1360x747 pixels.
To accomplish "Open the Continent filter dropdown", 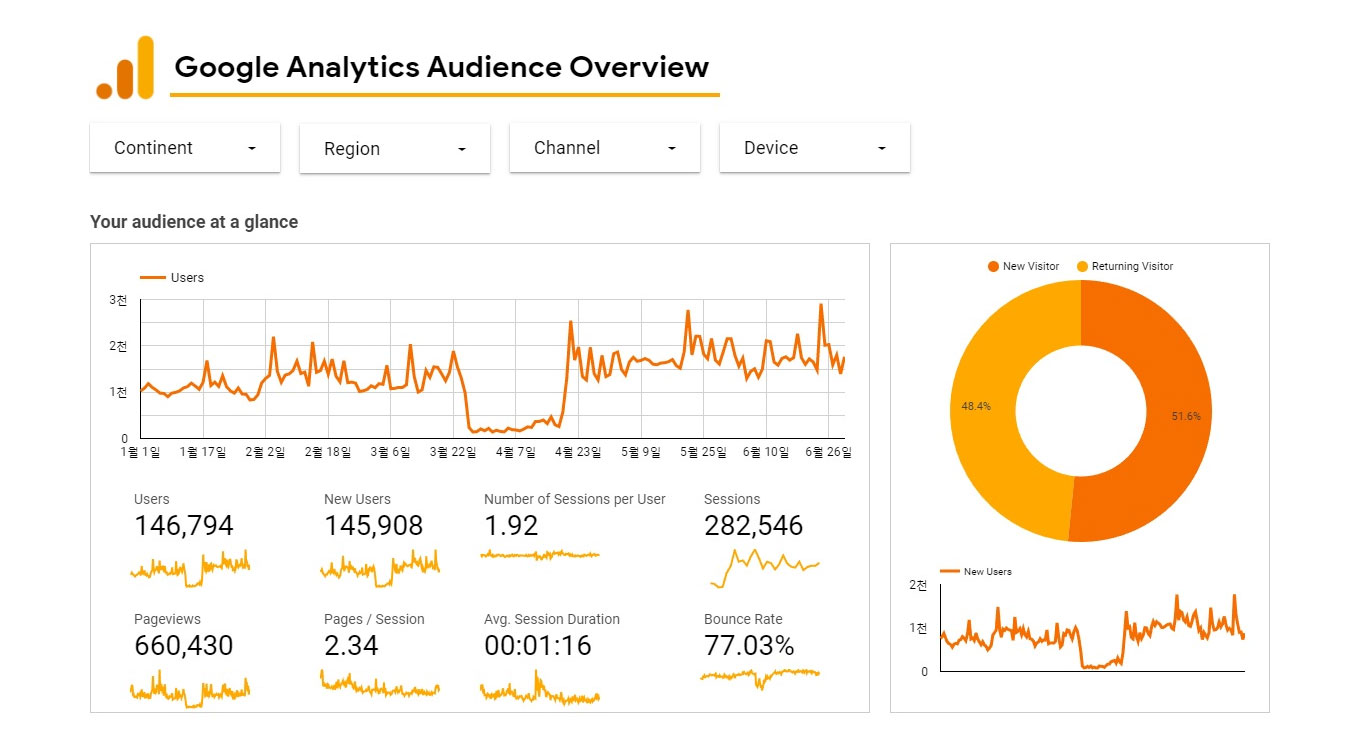I will click(185, 148).
